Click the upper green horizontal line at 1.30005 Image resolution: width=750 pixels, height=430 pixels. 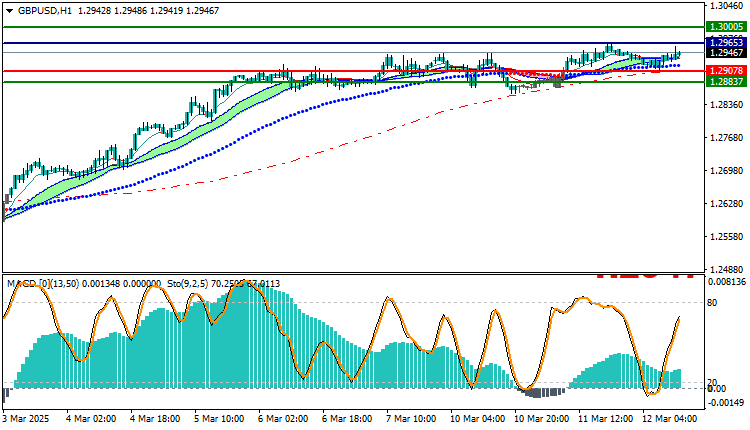(354, 27)
